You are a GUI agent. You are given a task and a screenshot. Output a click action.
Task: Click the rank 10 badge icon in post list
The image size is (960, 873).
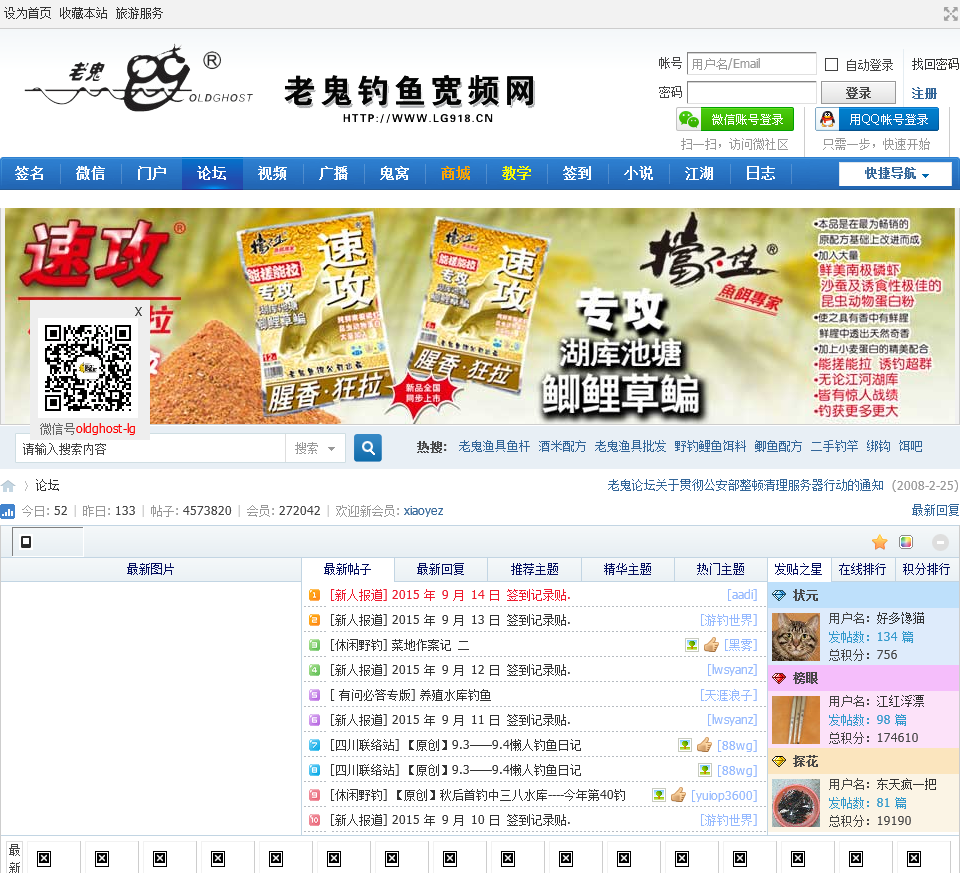pos(314,820)
